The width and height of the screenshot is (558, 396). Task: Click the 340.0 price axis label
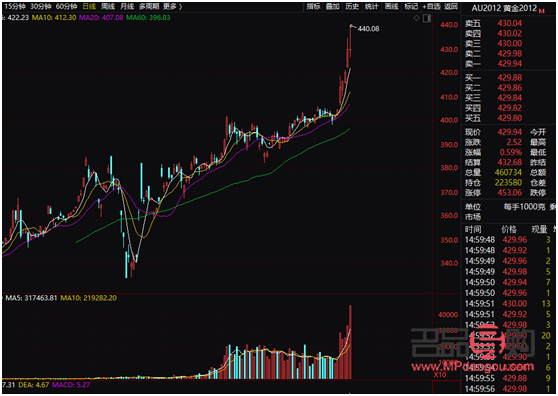click(x=449, y=263)
